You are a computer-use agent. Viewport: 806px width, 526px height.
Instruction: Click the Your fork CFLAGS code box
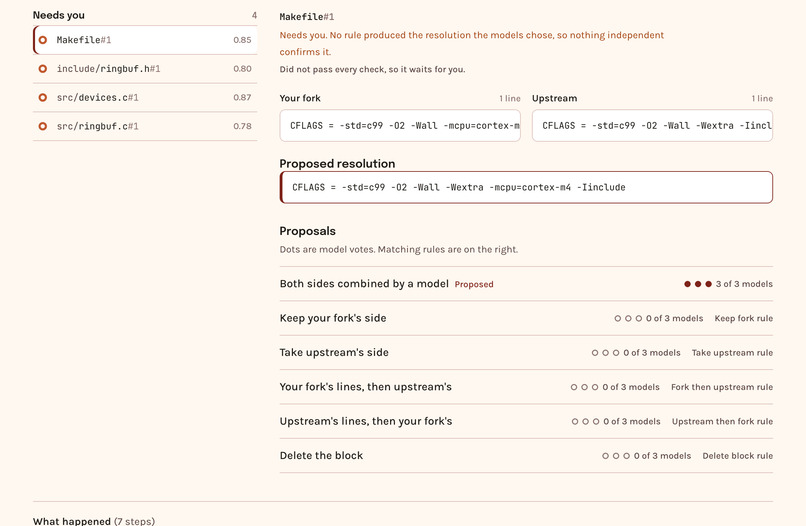point(400,125)
